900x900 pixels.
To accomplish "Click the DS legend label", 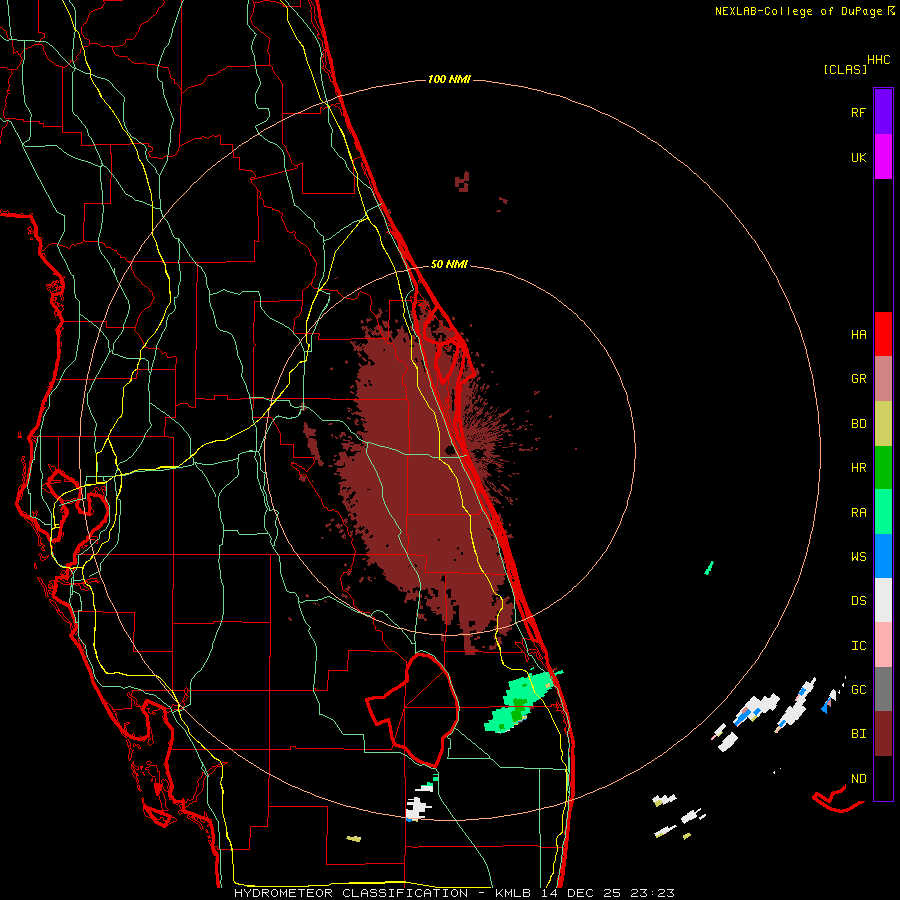I will (x=858, y=601).
